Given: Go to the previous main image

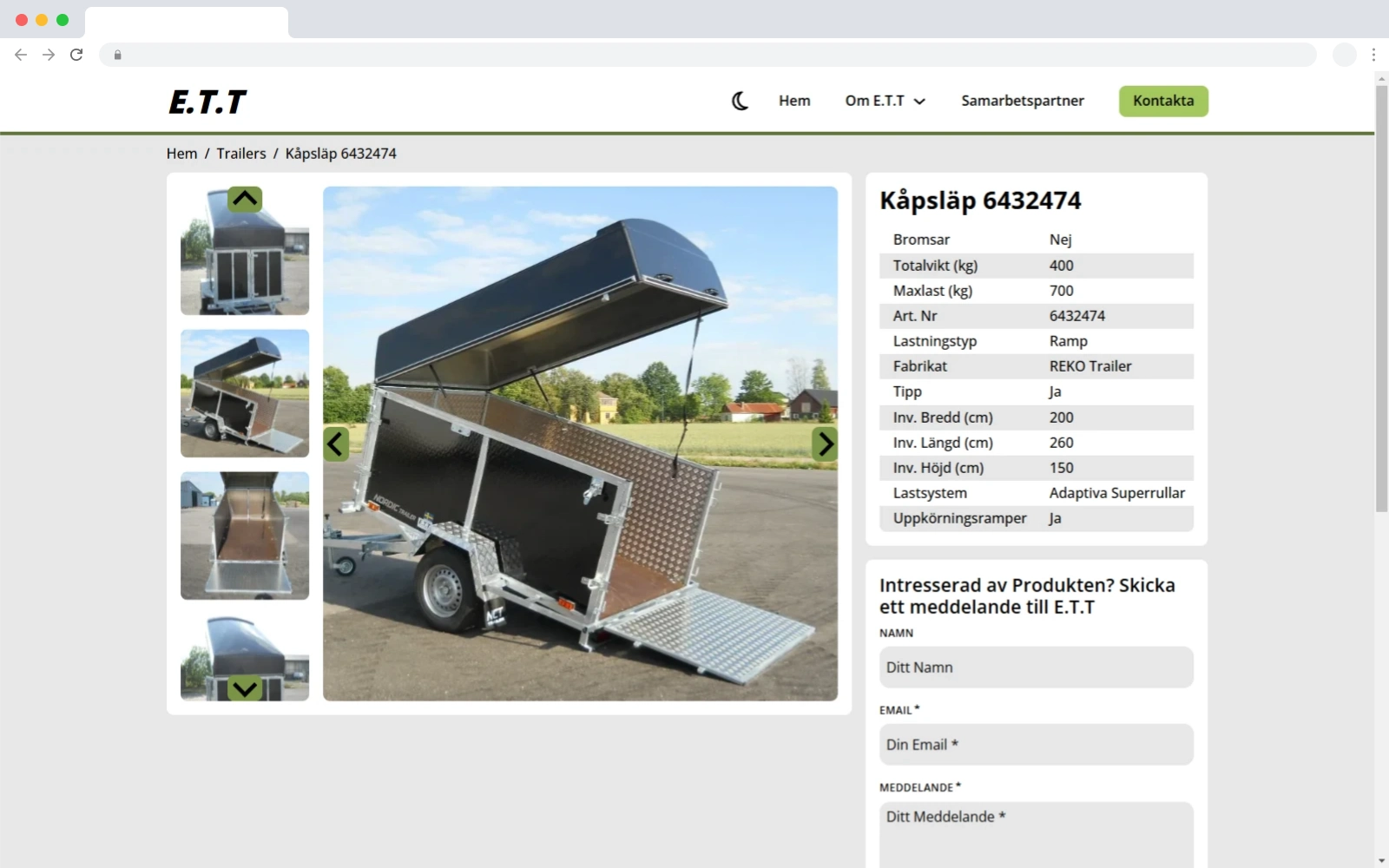Looking at the screenshot, I should (336, 444).
